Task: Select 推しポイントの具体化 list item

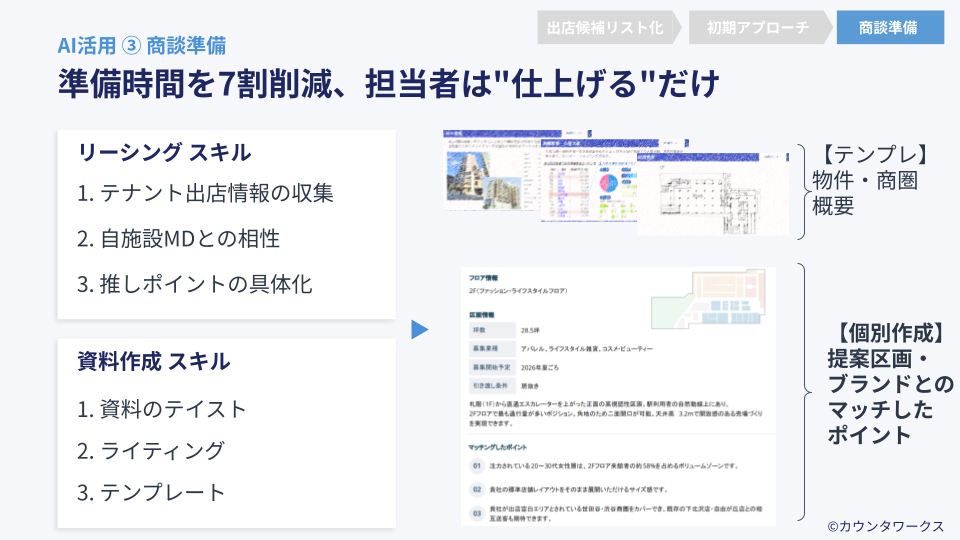Action: tap(195, 284)
